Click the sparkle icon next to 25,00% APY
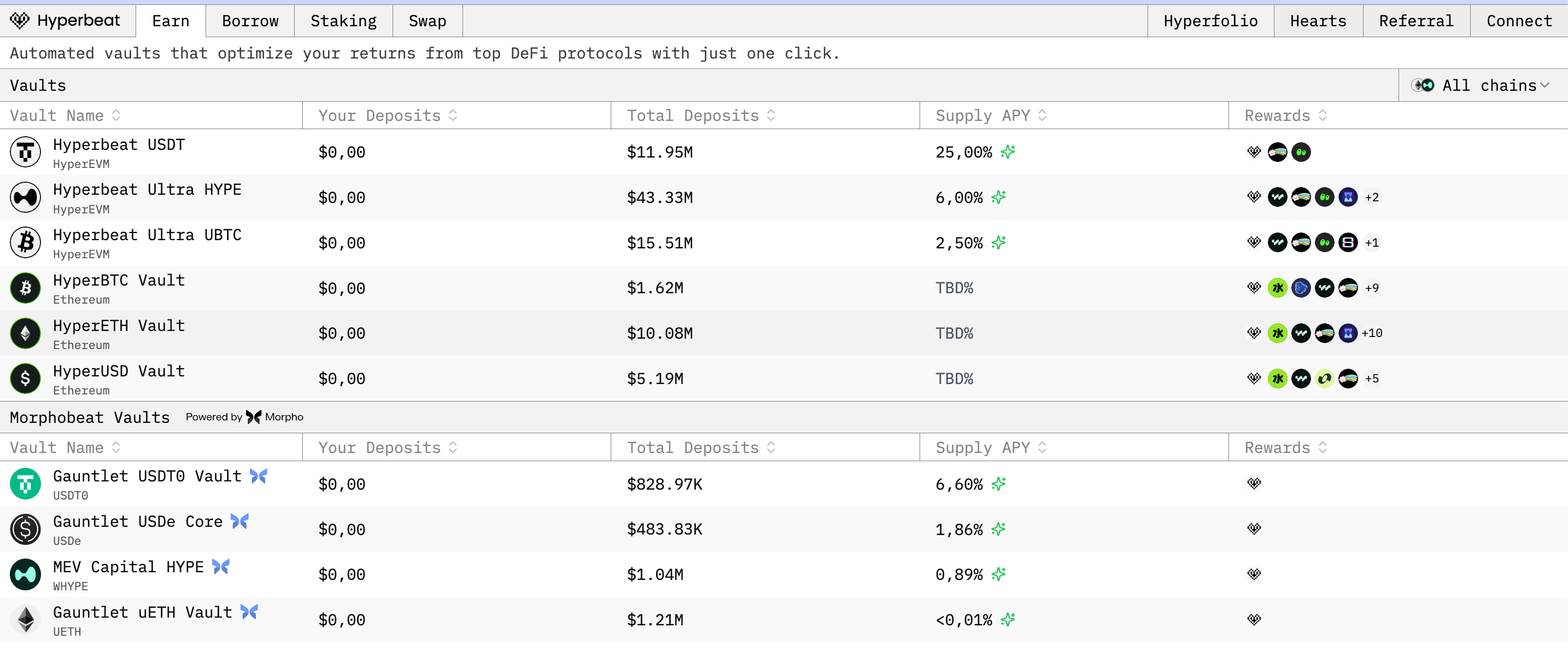Image resolution: width=1568 pixels, height=668 pixels. pos(1008,152)
